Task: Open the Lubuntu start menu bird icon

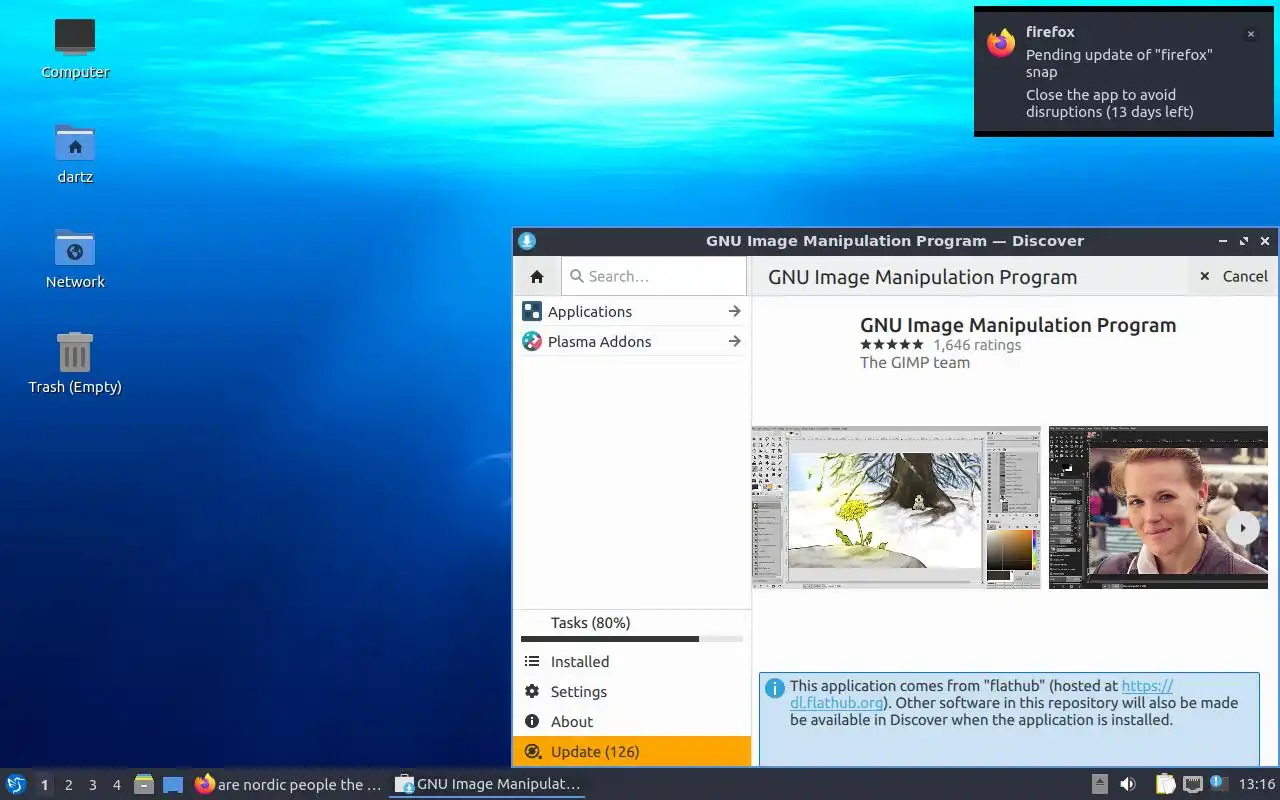Action: [x=16, y=784]
